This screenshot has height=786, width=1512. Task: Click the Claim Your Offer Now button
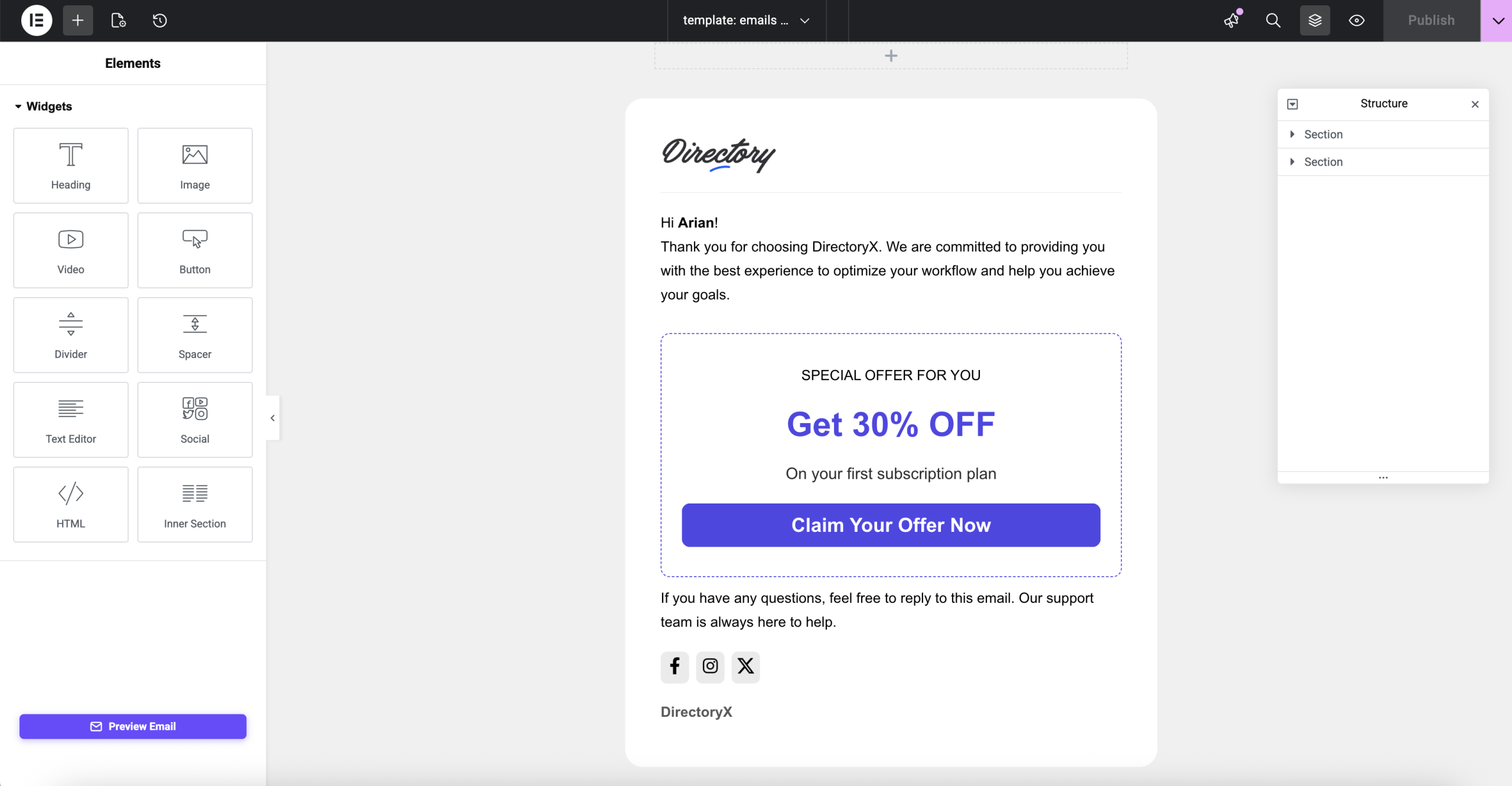891,525
